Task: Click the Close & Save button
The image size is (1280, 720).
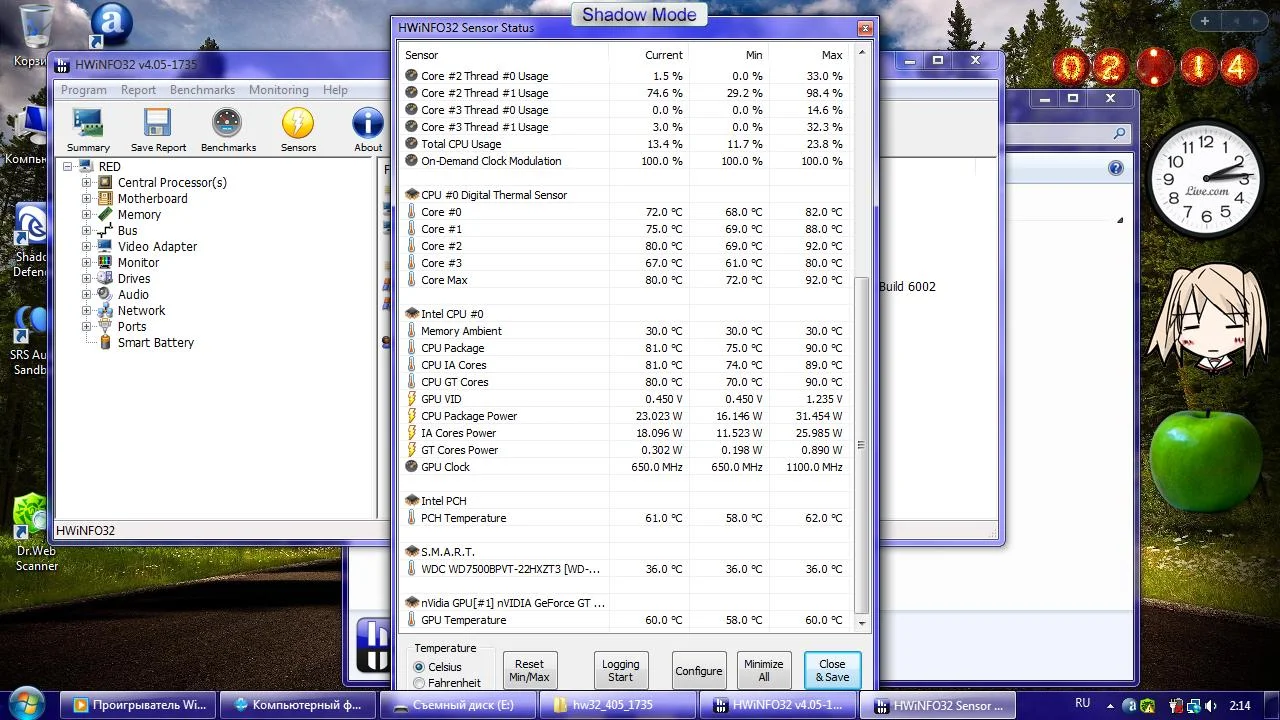Action: point(832,670)
